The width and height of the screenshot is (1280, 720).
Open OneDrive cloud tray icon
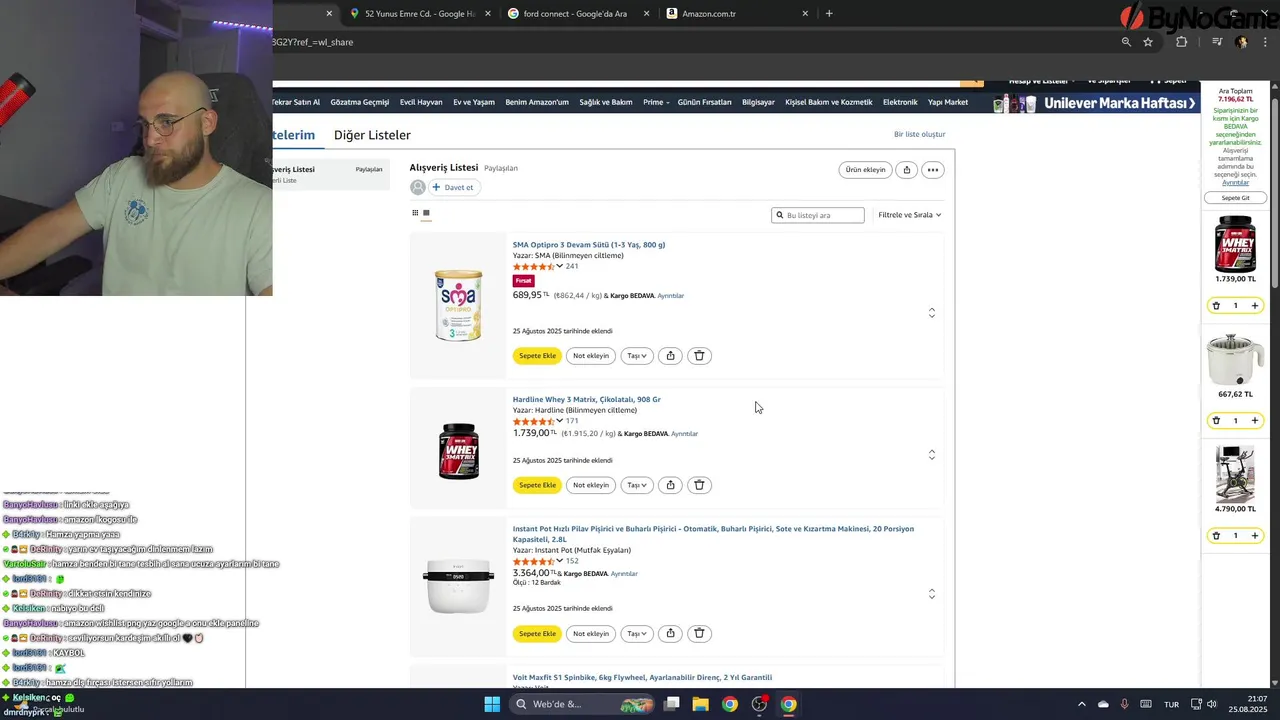tap(1103, 704)
